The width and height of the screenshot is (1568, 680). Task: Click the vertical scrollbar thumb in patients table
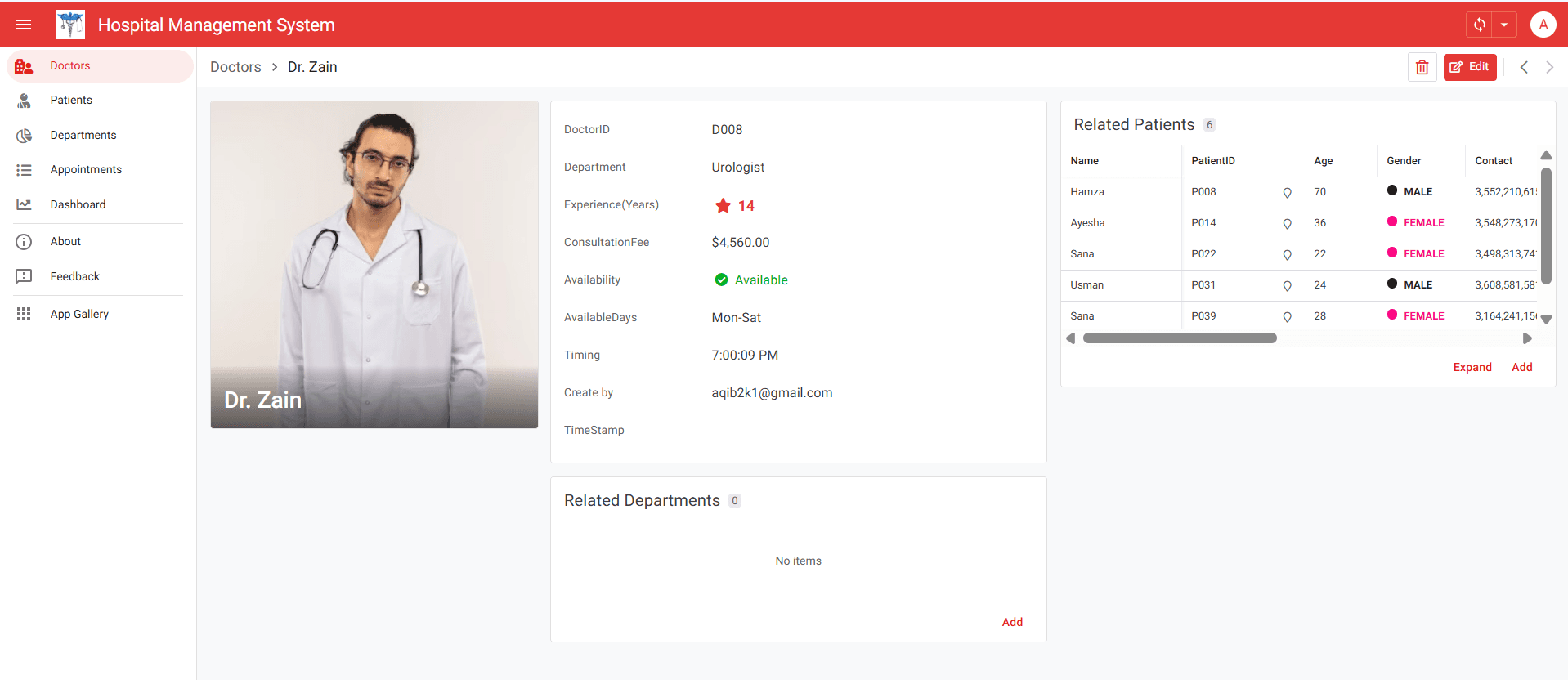coord(1546,225)
